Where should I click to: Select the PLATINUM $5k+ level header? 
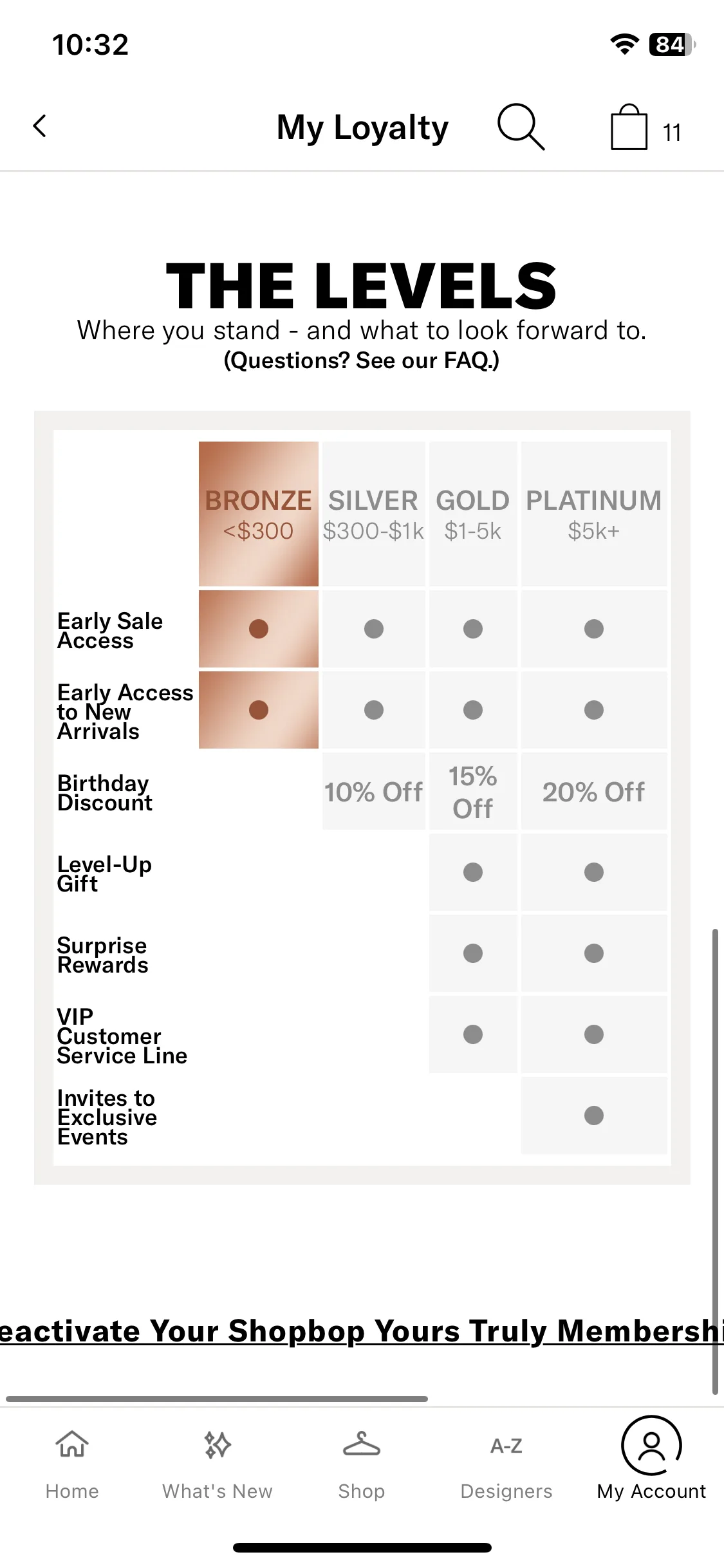tap(594, 514)
